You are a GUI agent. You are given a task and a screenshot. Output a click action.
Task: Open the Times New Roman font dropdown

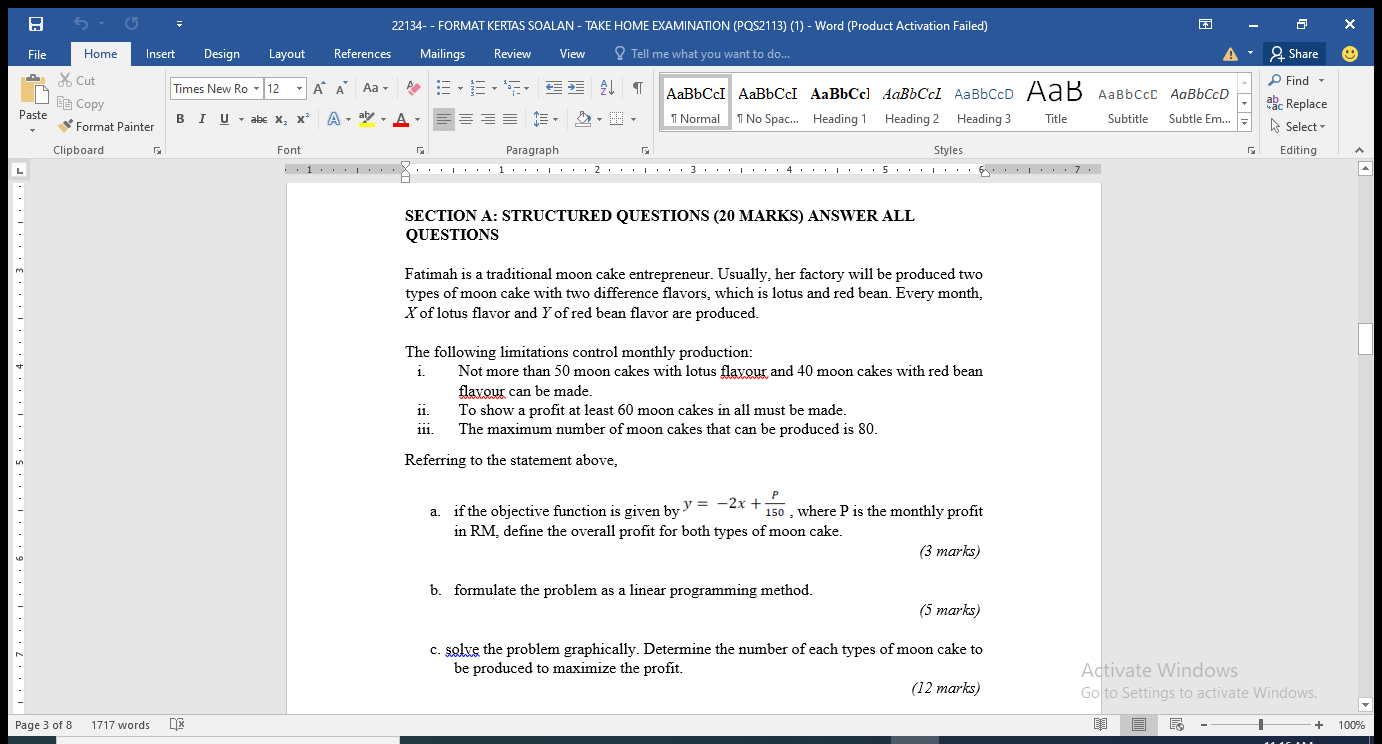[x=257, y=88]
